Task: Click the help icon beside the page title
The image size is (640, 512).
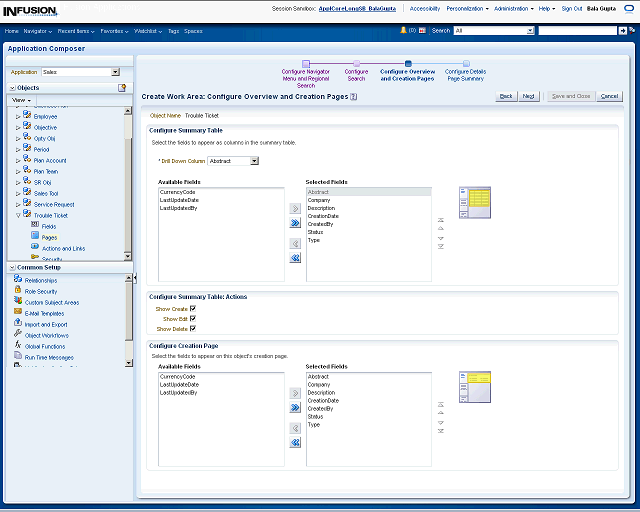Action: pyautogui.click(x=354, y=96)
